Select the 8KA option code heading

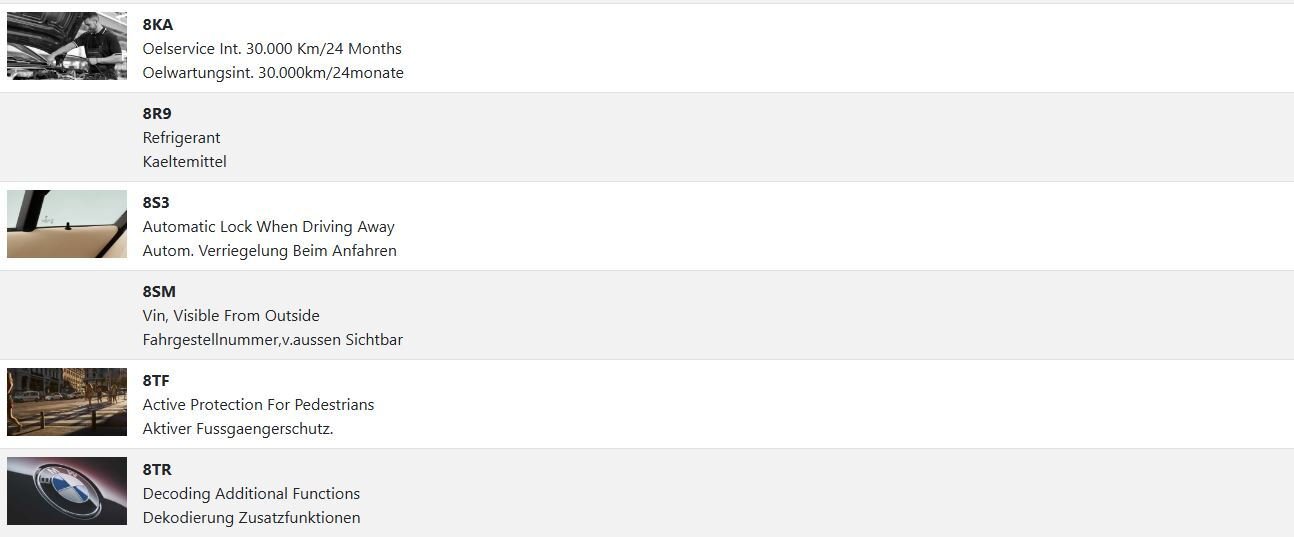tap(158, 25)
